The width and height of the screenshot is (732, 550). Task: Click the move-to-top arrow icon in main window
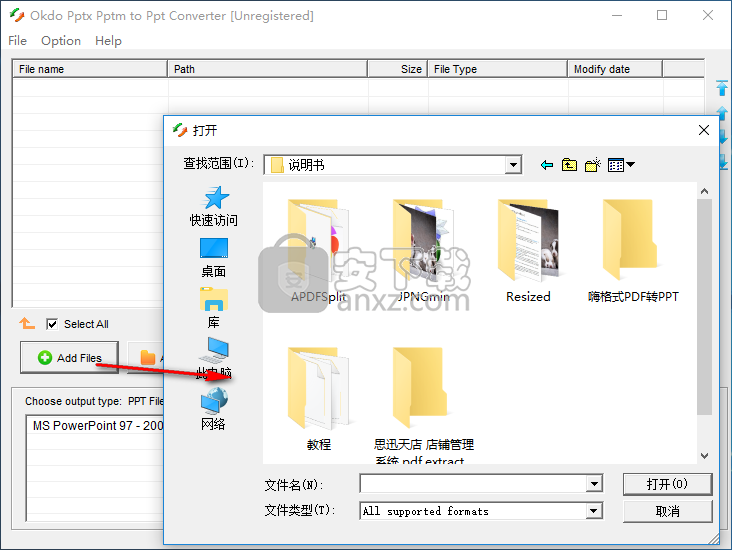click(722, 88)
